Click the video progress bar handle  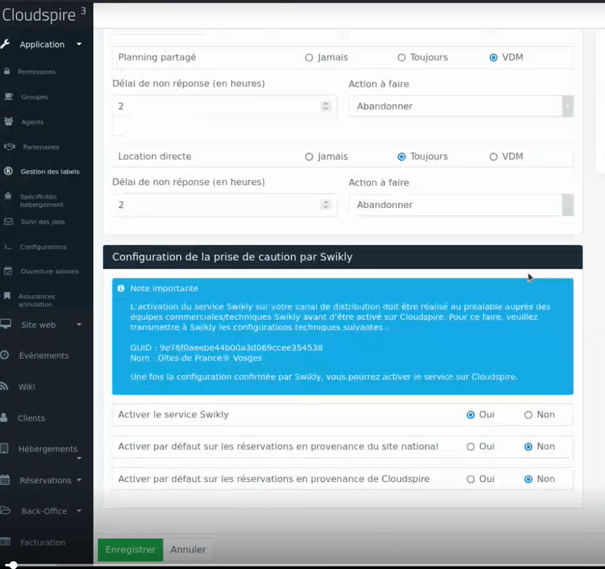click(x=13, y=565)
